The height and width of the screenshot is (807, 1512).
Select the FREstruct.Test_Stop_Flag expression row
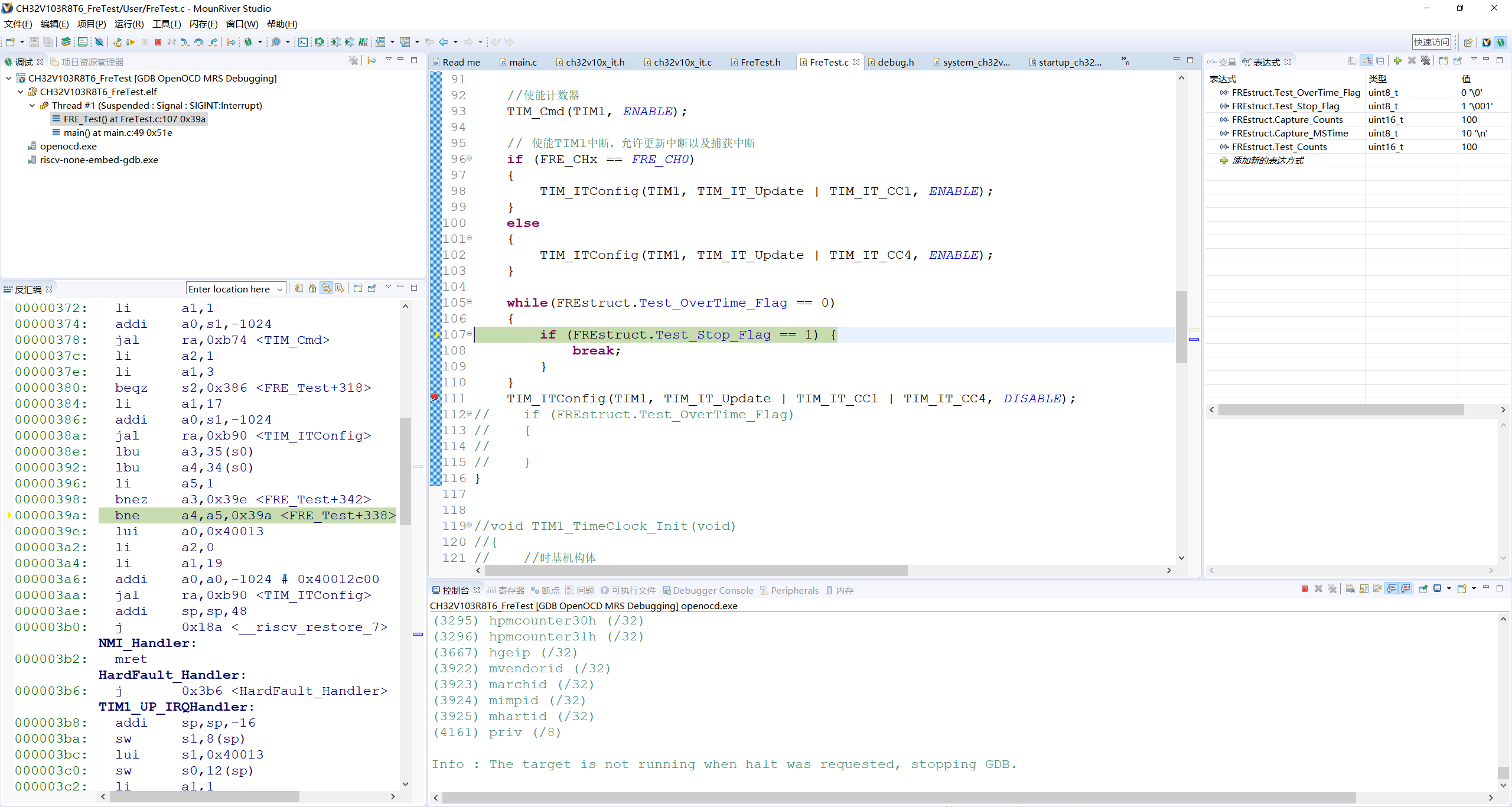pyautogui.click(x=1357, y=106)
